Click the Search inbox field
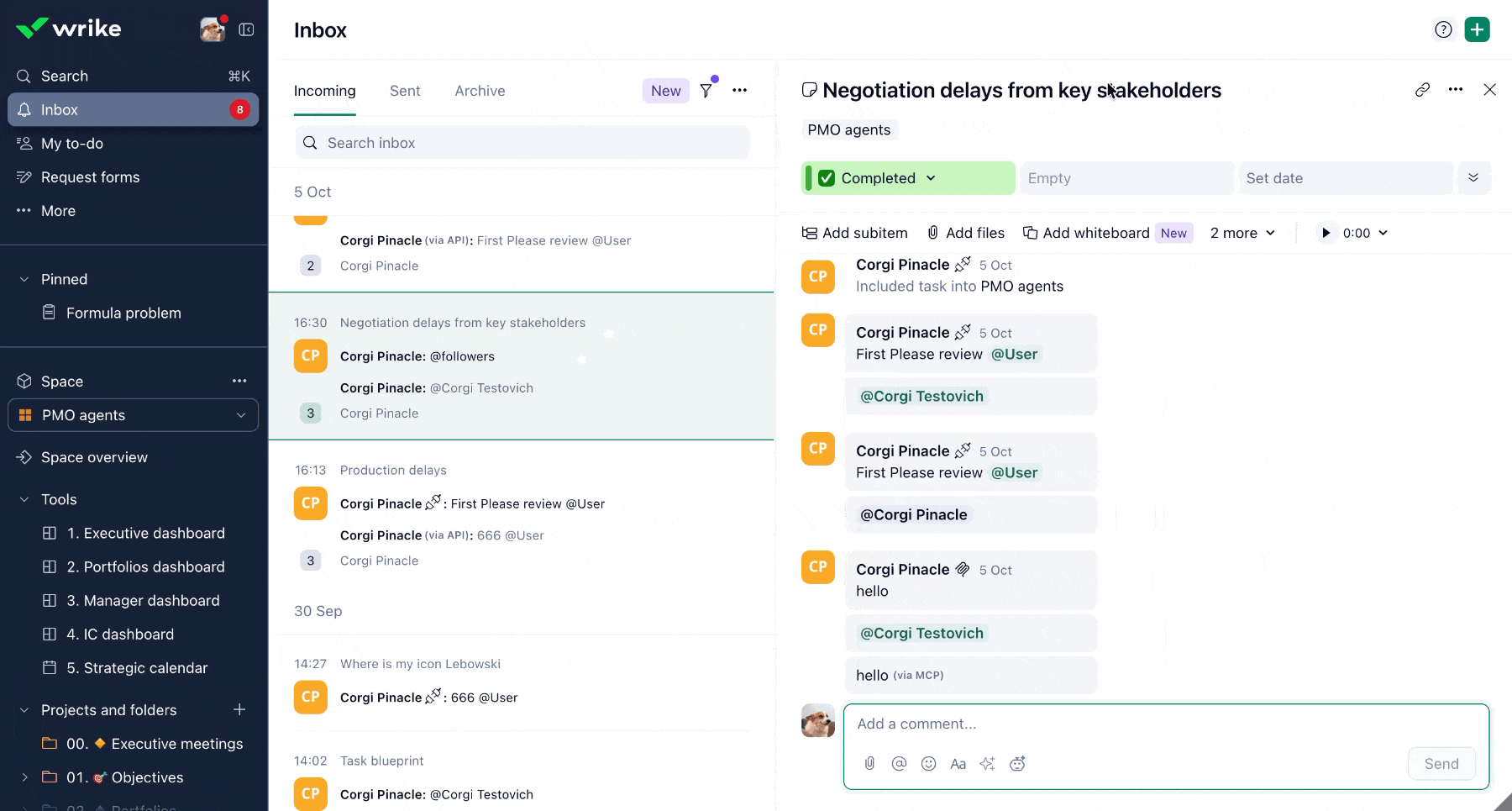 [x=522, y=143]
